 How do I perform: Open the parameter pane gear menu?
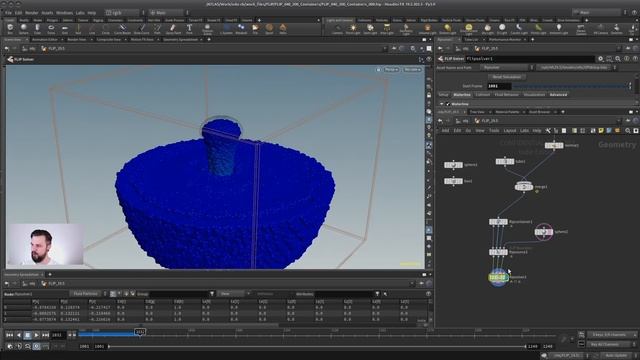coord(600,59)
